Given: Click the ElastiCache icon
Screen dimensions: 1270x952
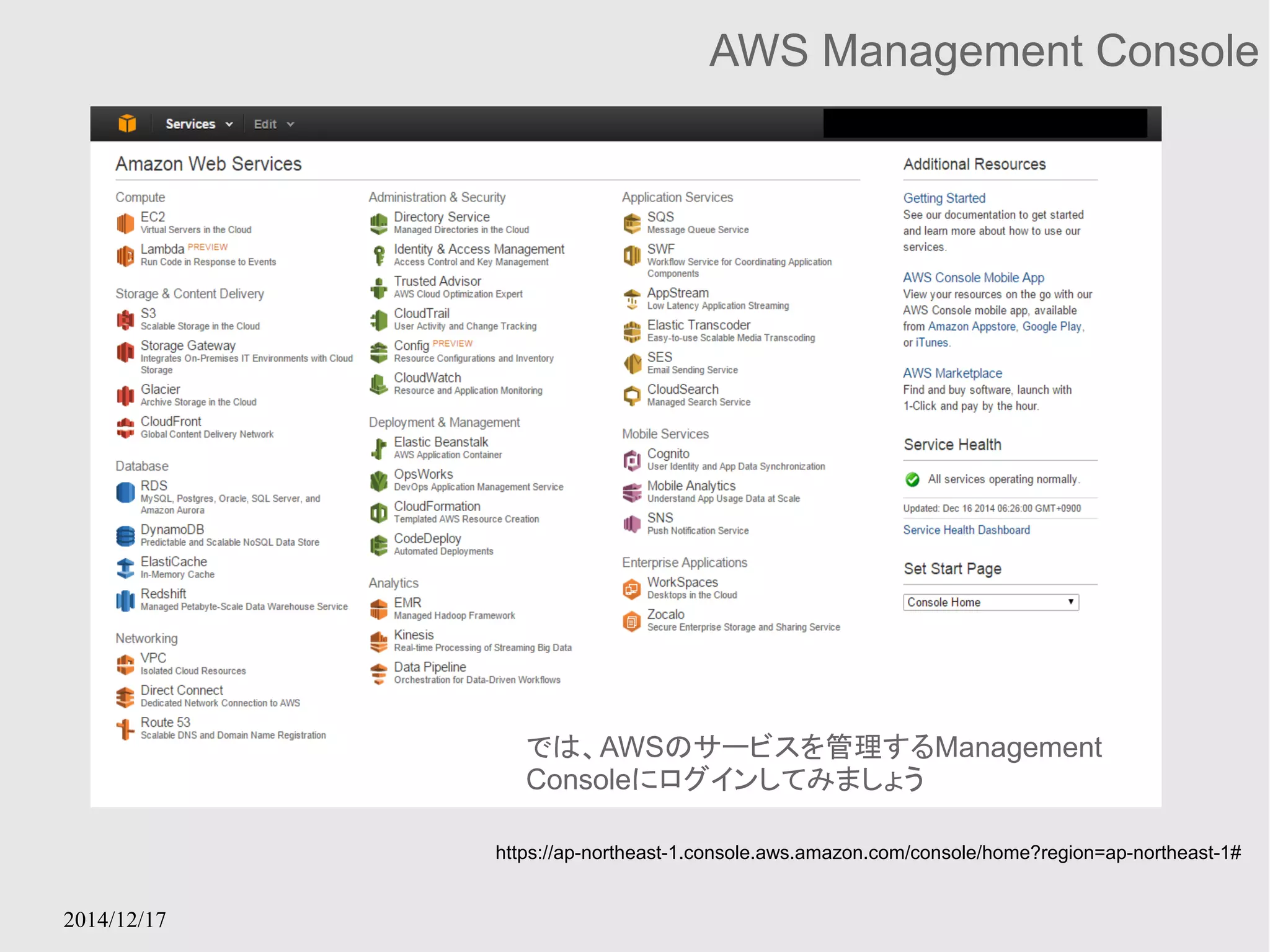Looking at the screenshot, I should coord(125,567).
